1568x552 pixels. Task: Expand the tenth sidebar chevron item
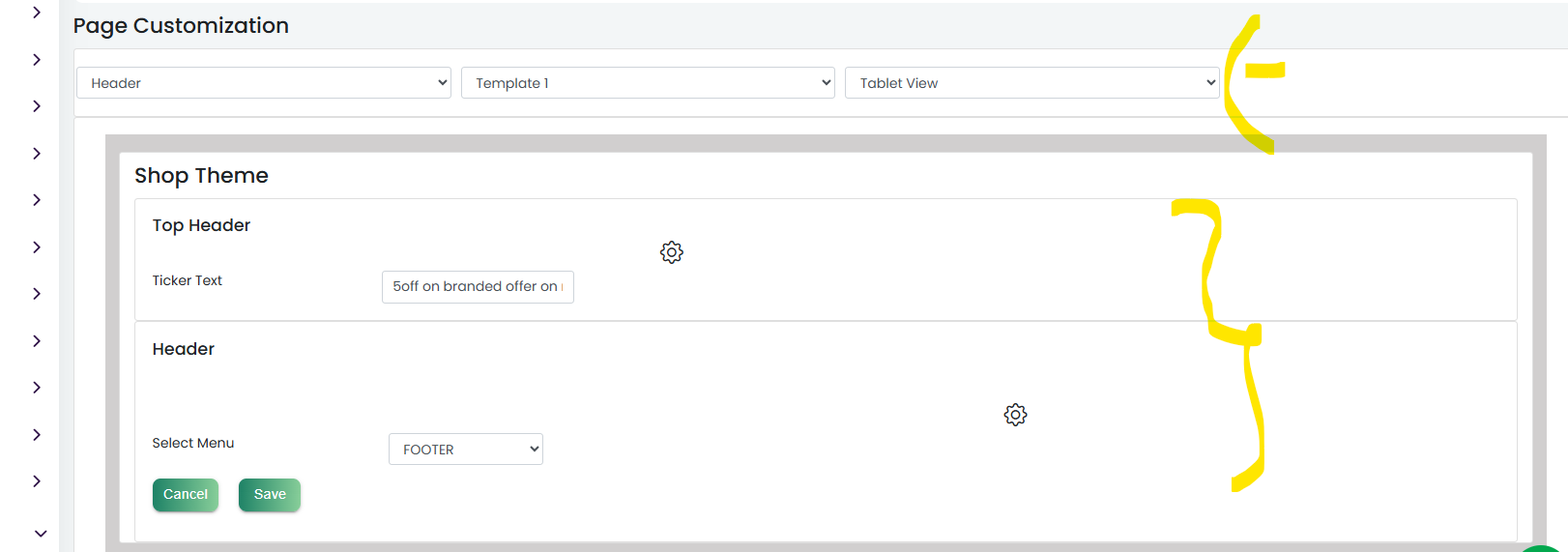coord(37,435)
